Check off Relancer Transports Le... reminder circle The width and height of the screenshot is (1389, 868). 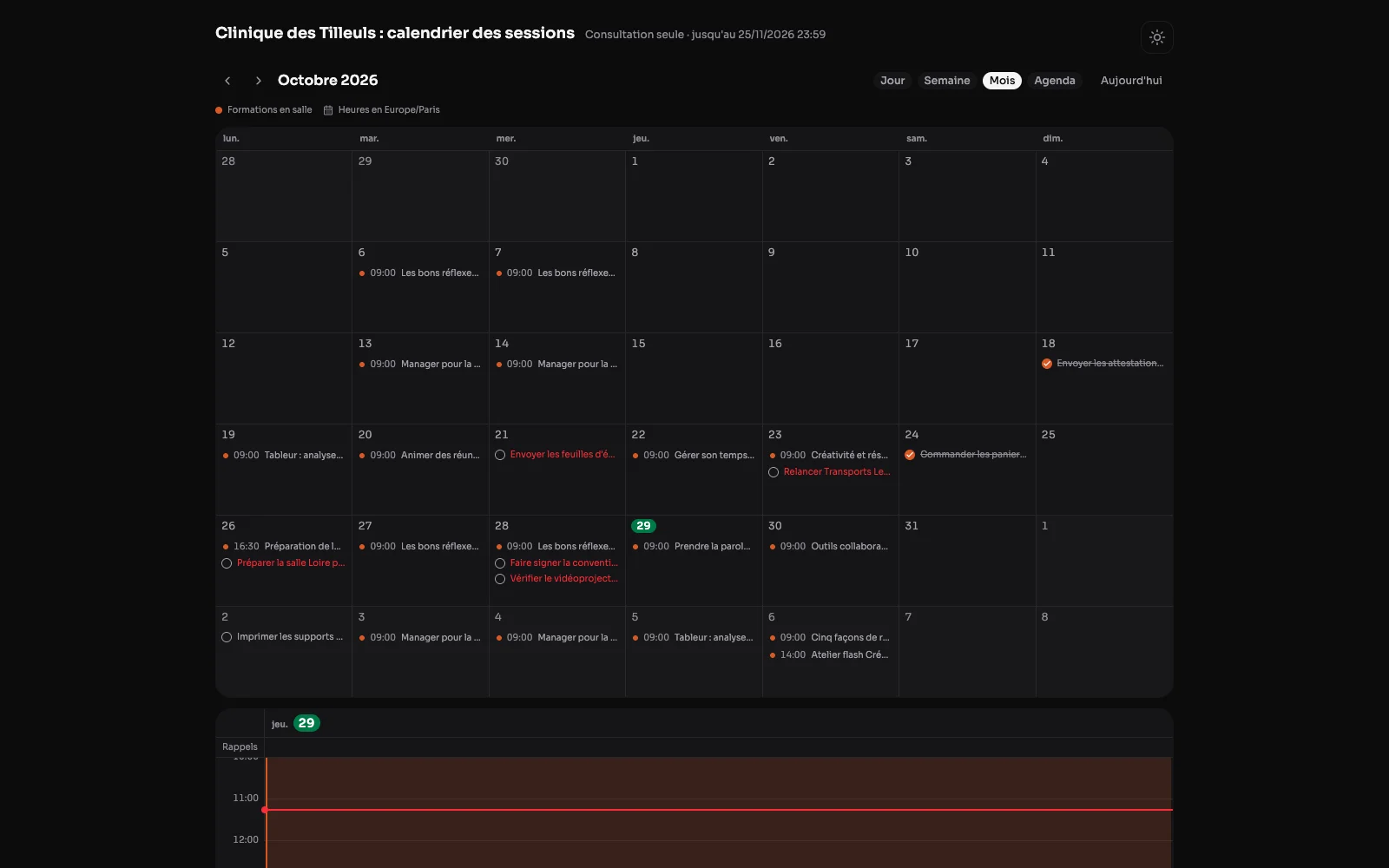click(x=773, y=472)
